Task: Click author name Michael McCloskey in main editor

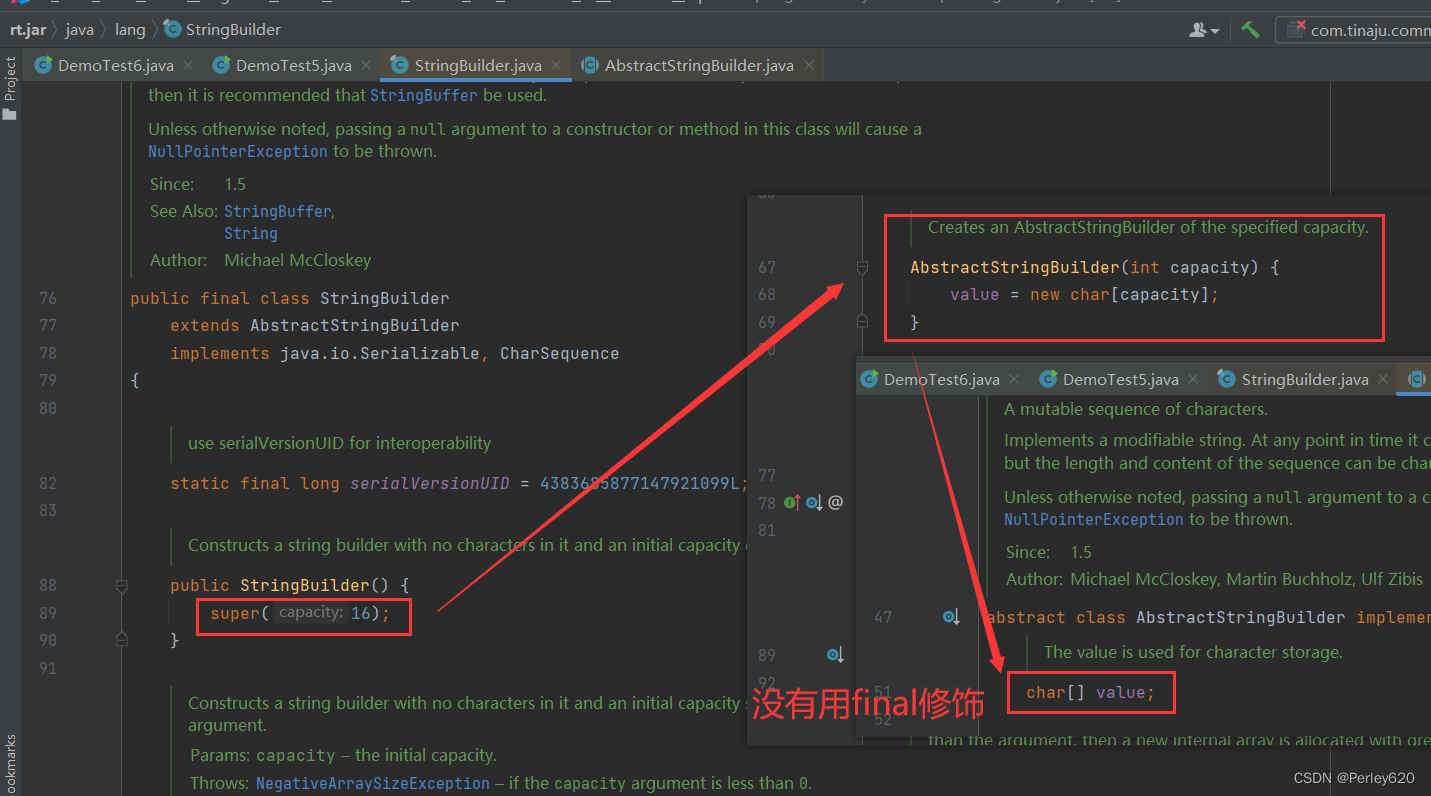Action: pos(297,260)
